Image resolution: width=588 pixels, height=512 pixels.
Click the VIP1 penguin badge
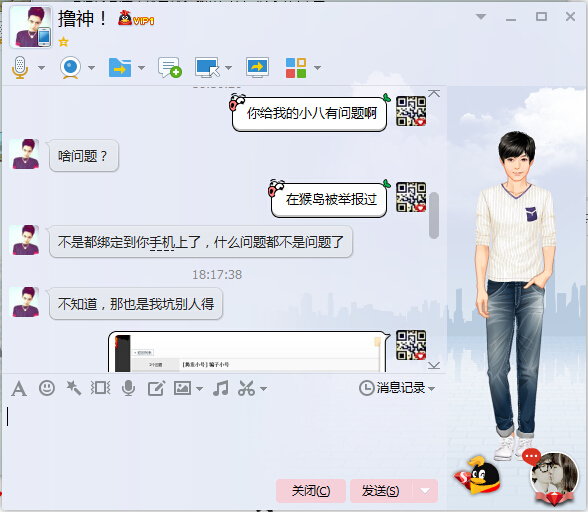136,19
